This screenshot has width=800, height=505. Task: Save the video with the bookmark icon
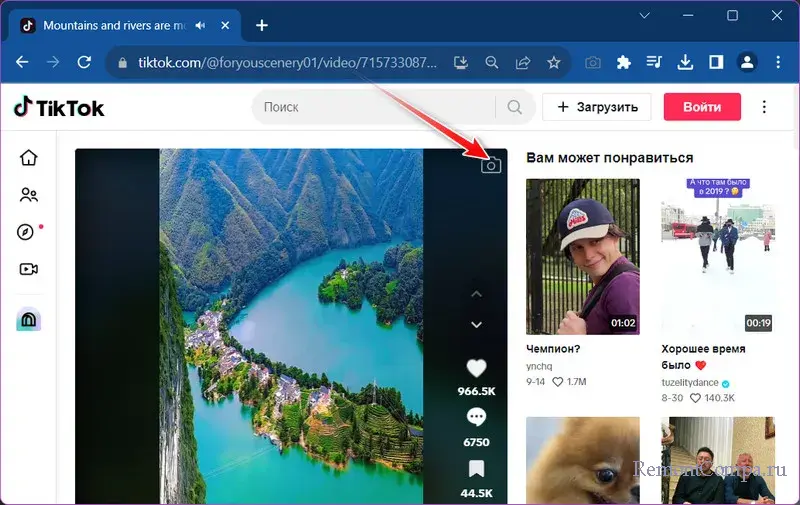coord(477,468)
